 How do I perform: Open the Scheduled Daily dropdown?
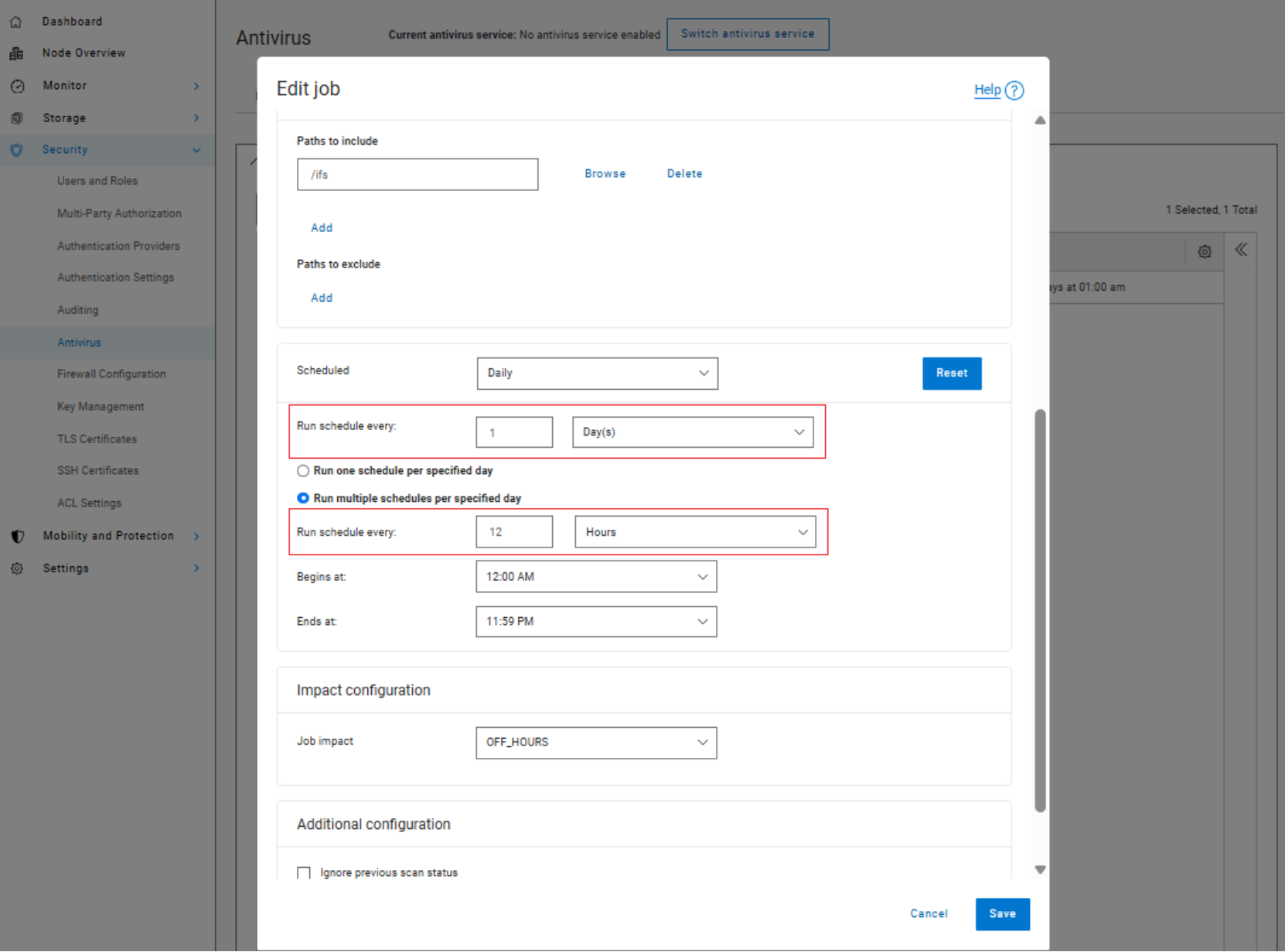(x=597, y=374)
